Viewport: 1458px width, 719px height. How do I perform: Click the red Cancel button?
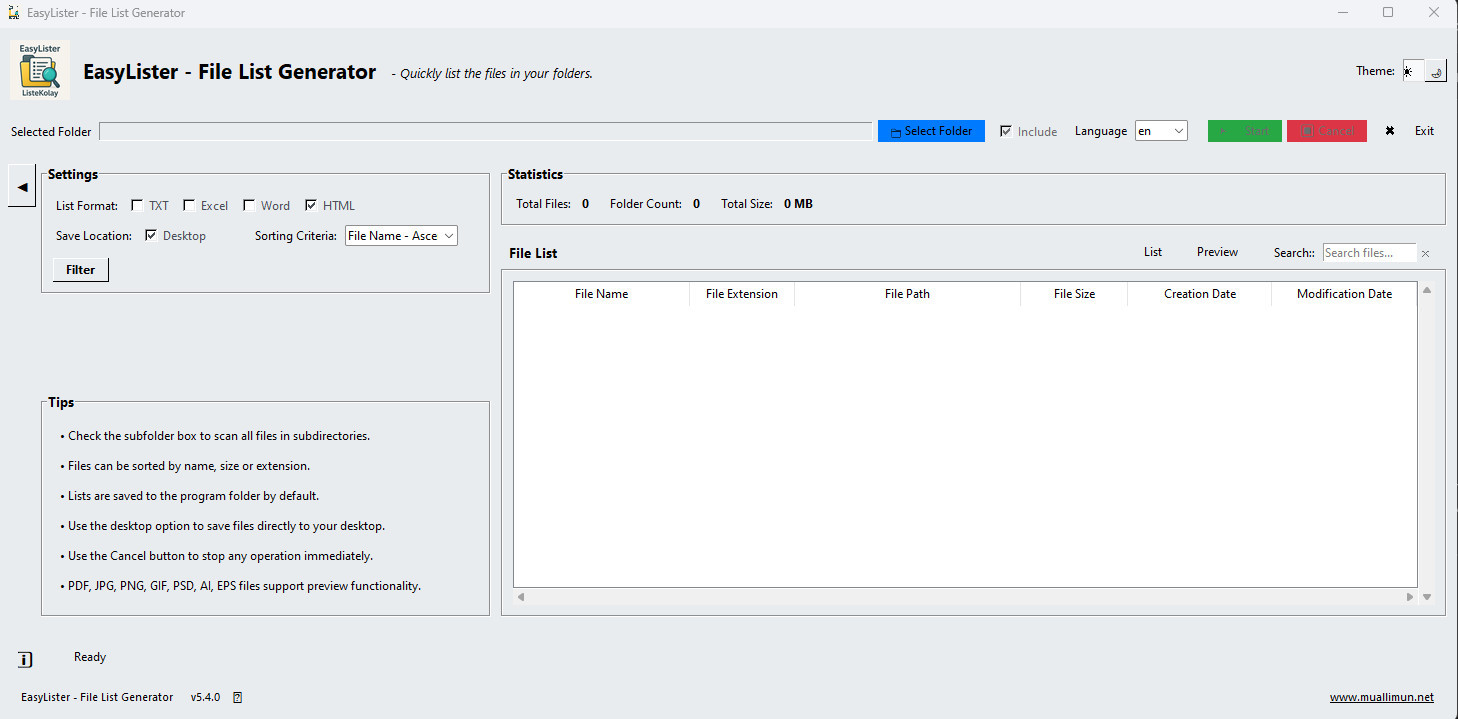click(1327, 131)
